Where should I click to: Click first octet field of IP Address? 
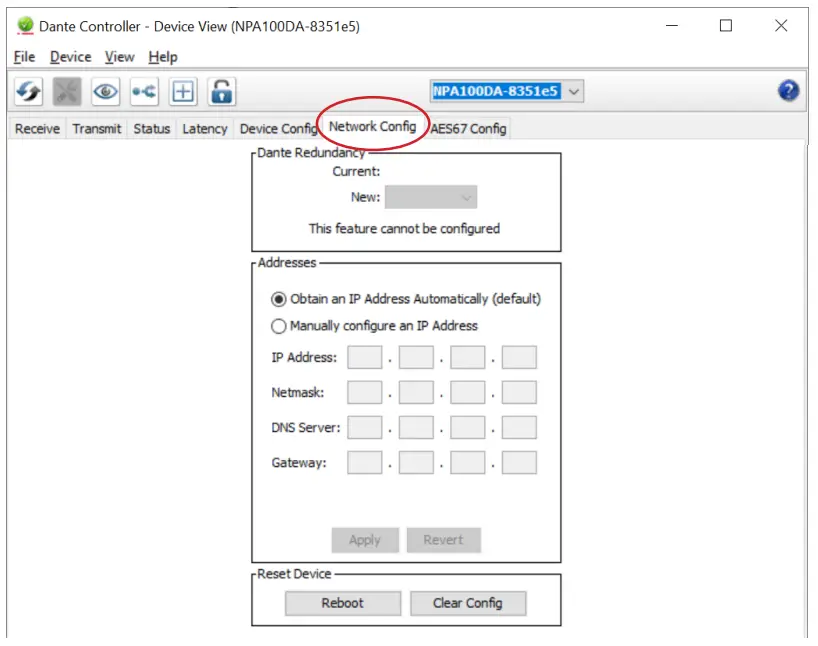click(x=365, y=357)
